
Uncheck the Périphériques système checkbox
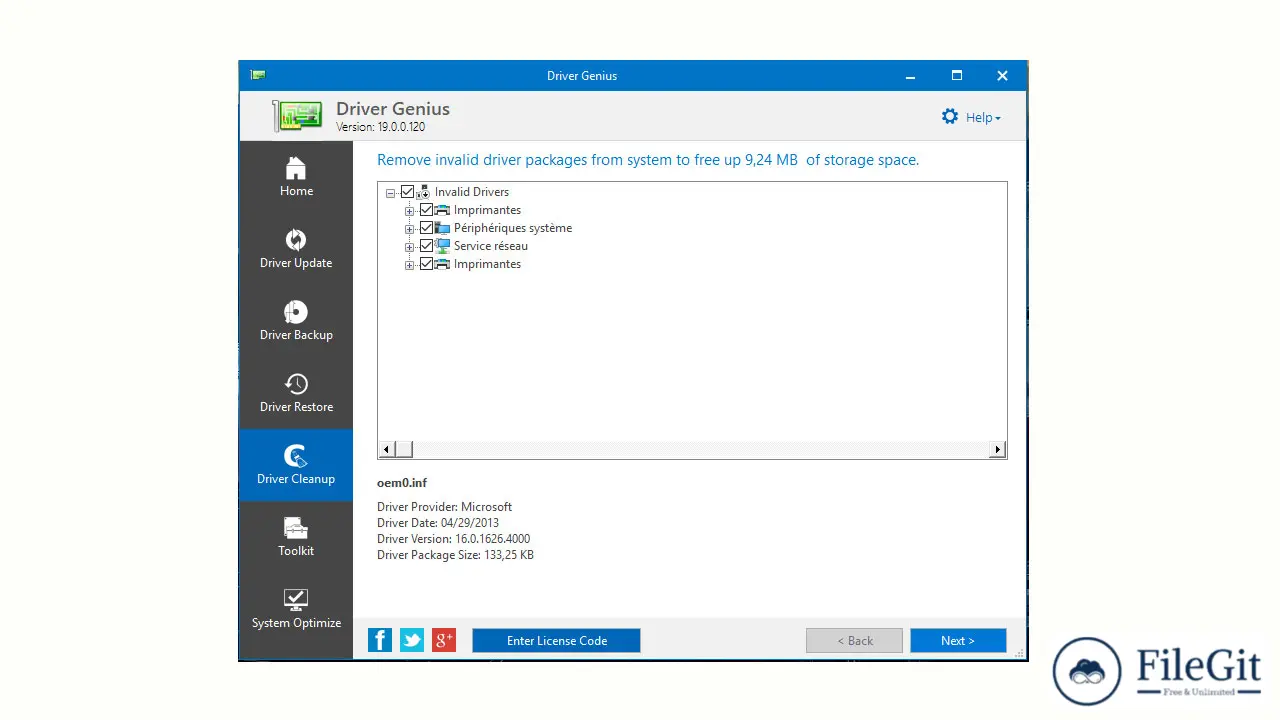427,228
